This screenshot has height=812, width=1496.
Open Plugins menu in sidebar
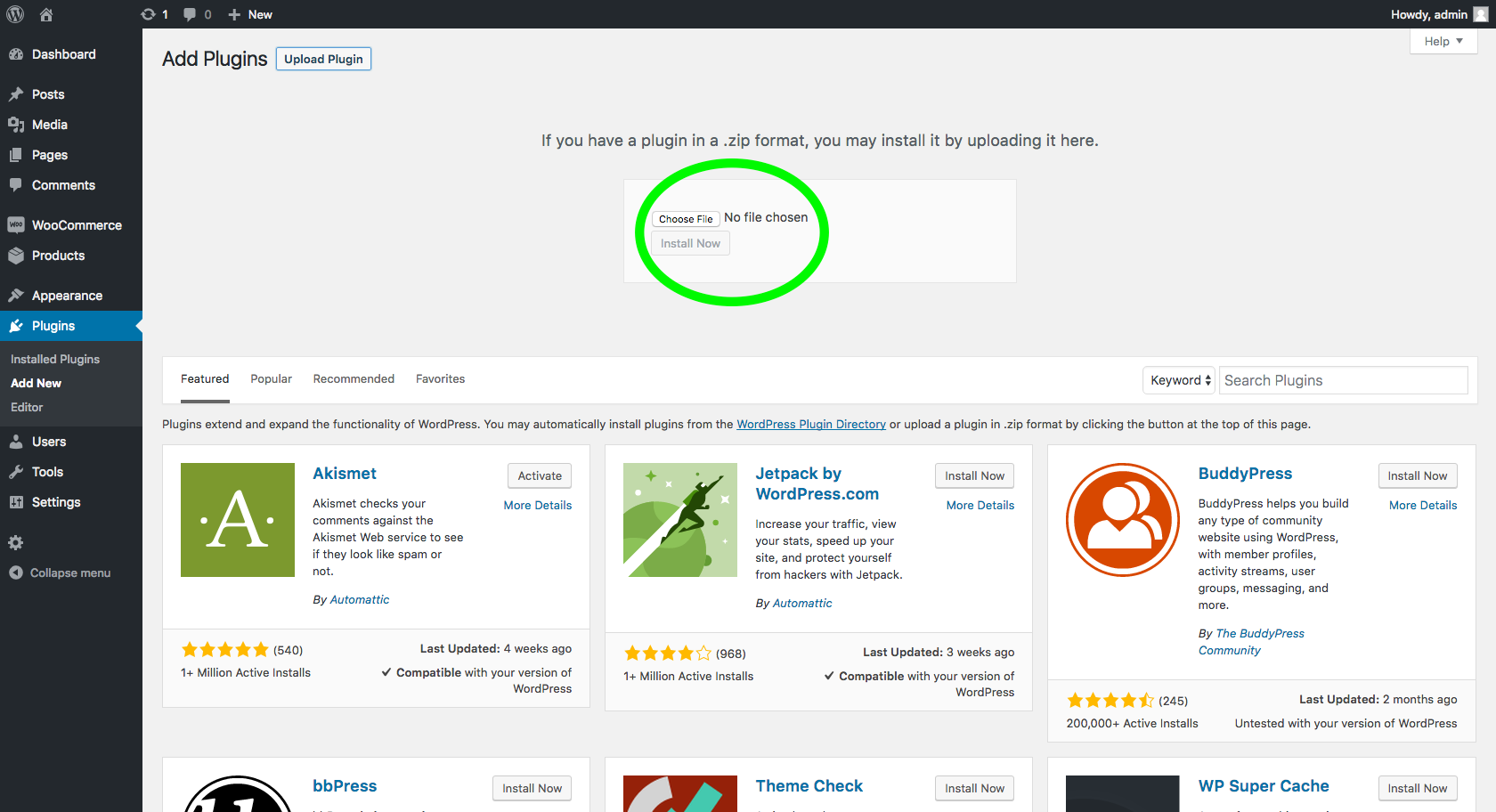[x=71, y=326]
